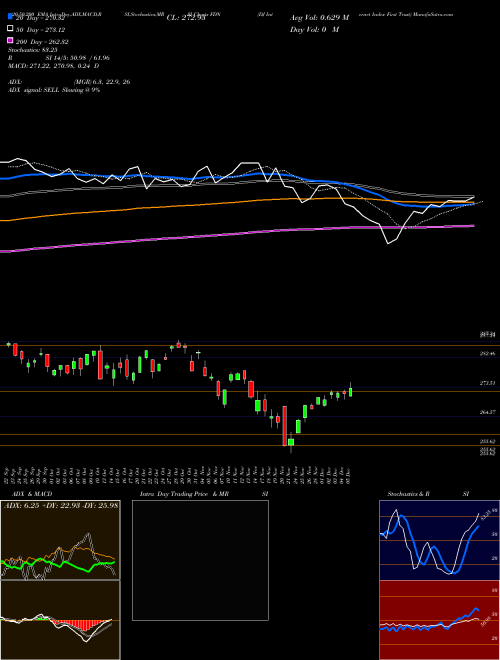Click the ADX: 6.25 +DY: 22.93 -DY: 25.98 readout
Image resolution: width=500 pixels, height=660 pixels.
[x=61, y=505]
